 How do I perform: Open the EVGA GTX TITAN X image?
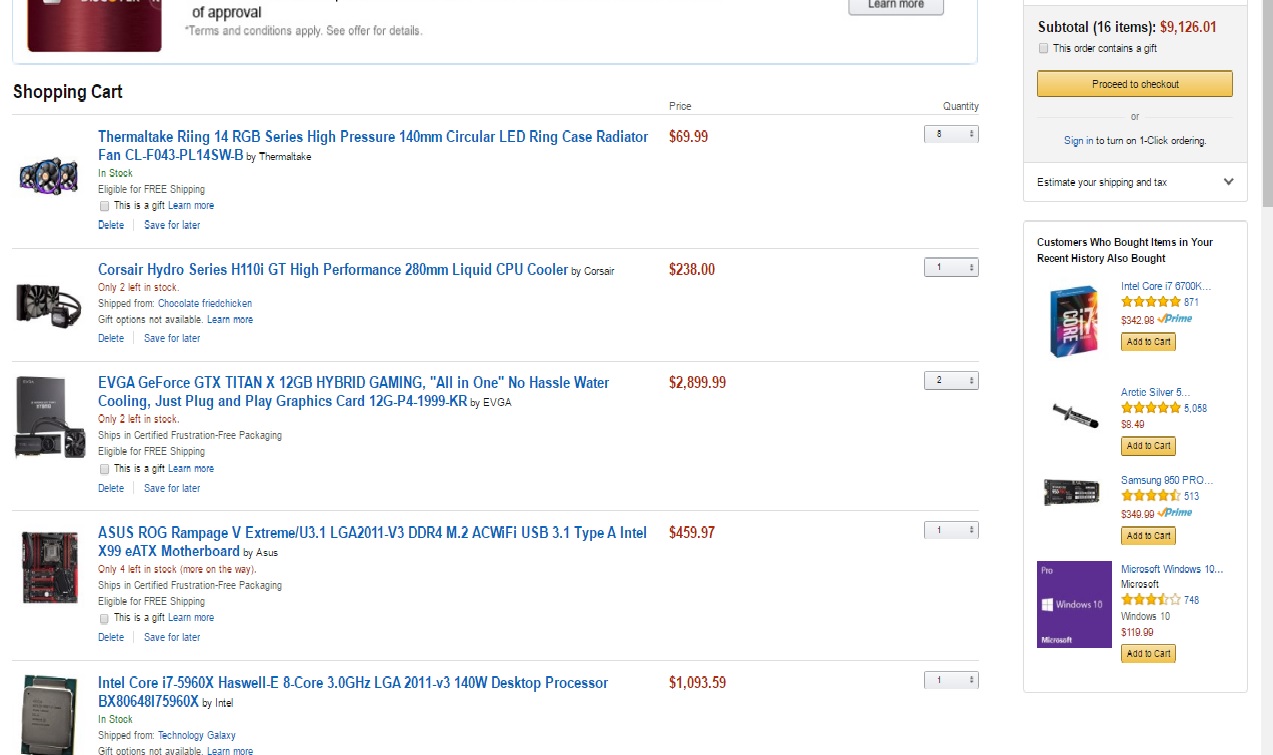(50, 418)
